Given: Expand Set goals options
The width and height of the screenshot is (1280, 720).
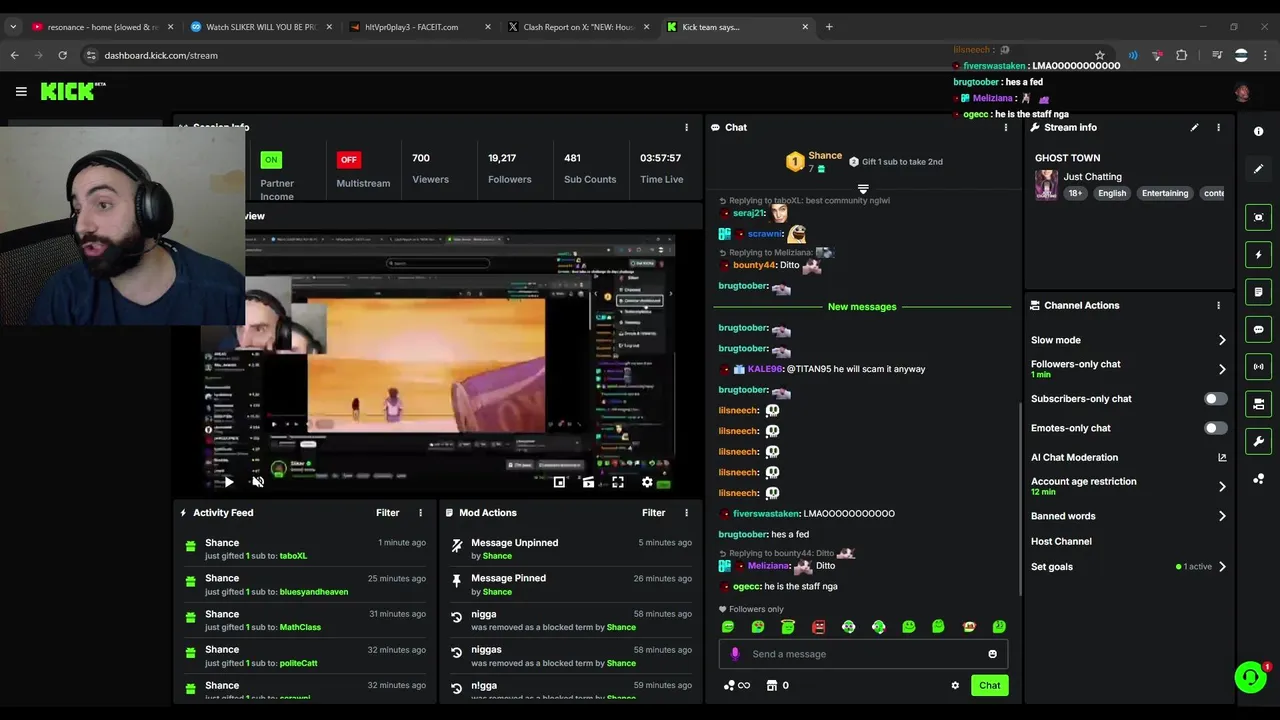Looking at the screenshot, I should pyautogui.click(x=1222, y=567).
